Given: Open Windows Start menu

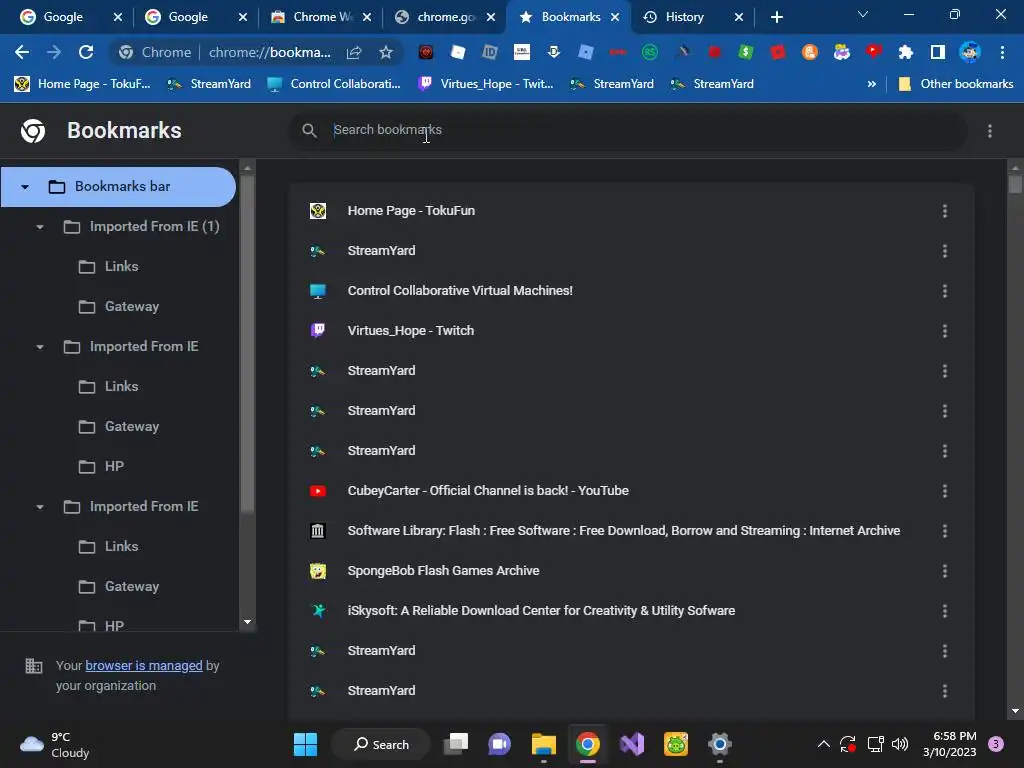Looking at the screenshot, I should [305, 744].
